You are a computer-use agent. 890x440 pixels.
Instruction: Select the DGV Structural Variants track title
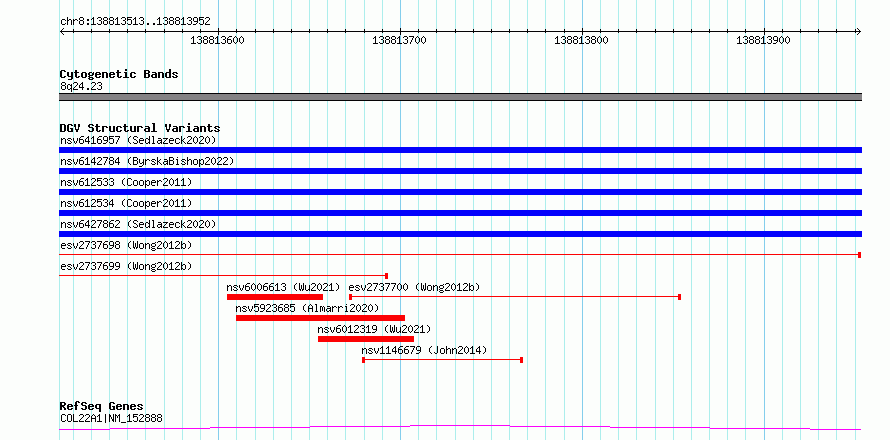140,128
